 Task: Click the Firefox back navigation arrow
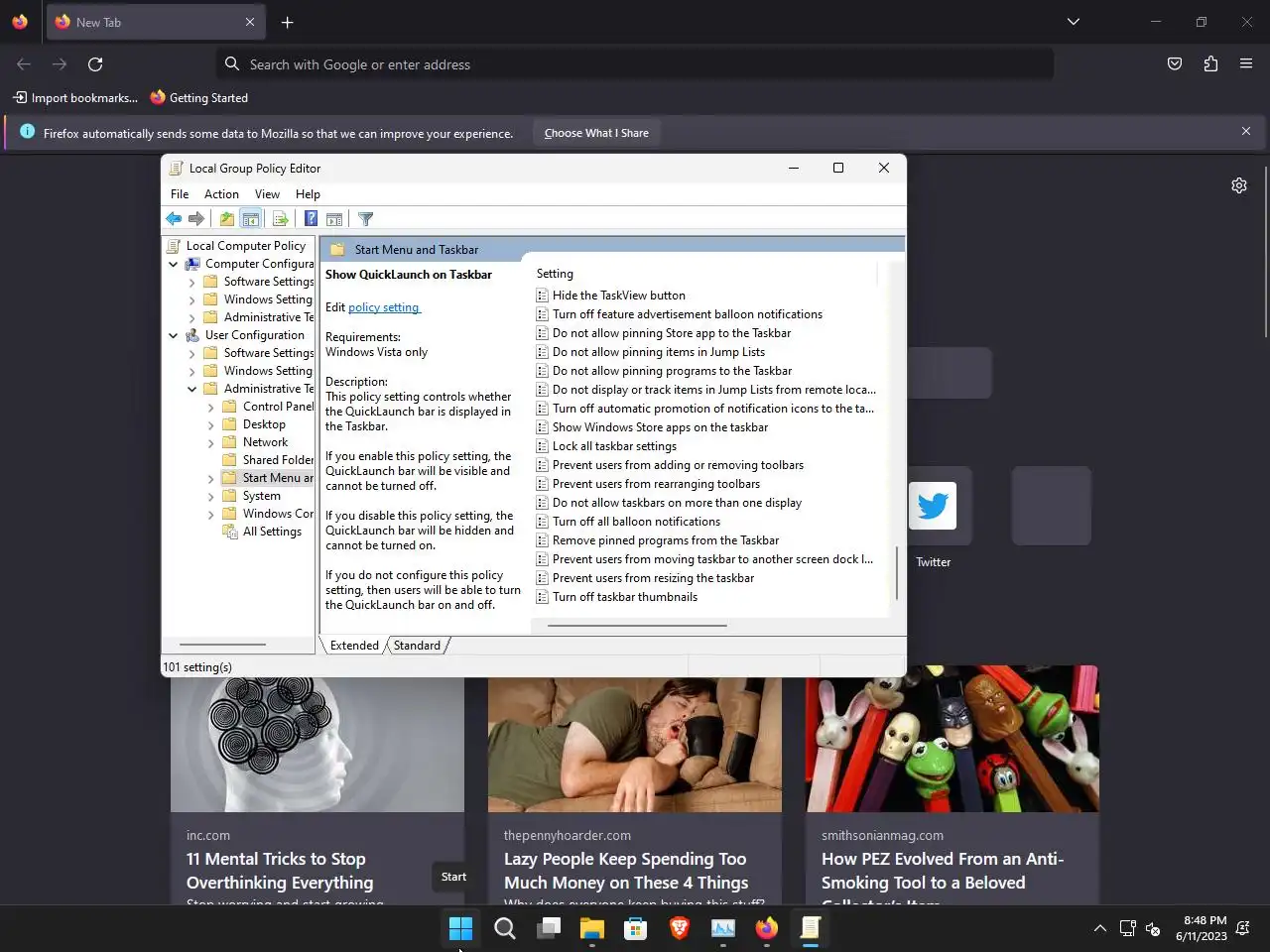(24, 64)
